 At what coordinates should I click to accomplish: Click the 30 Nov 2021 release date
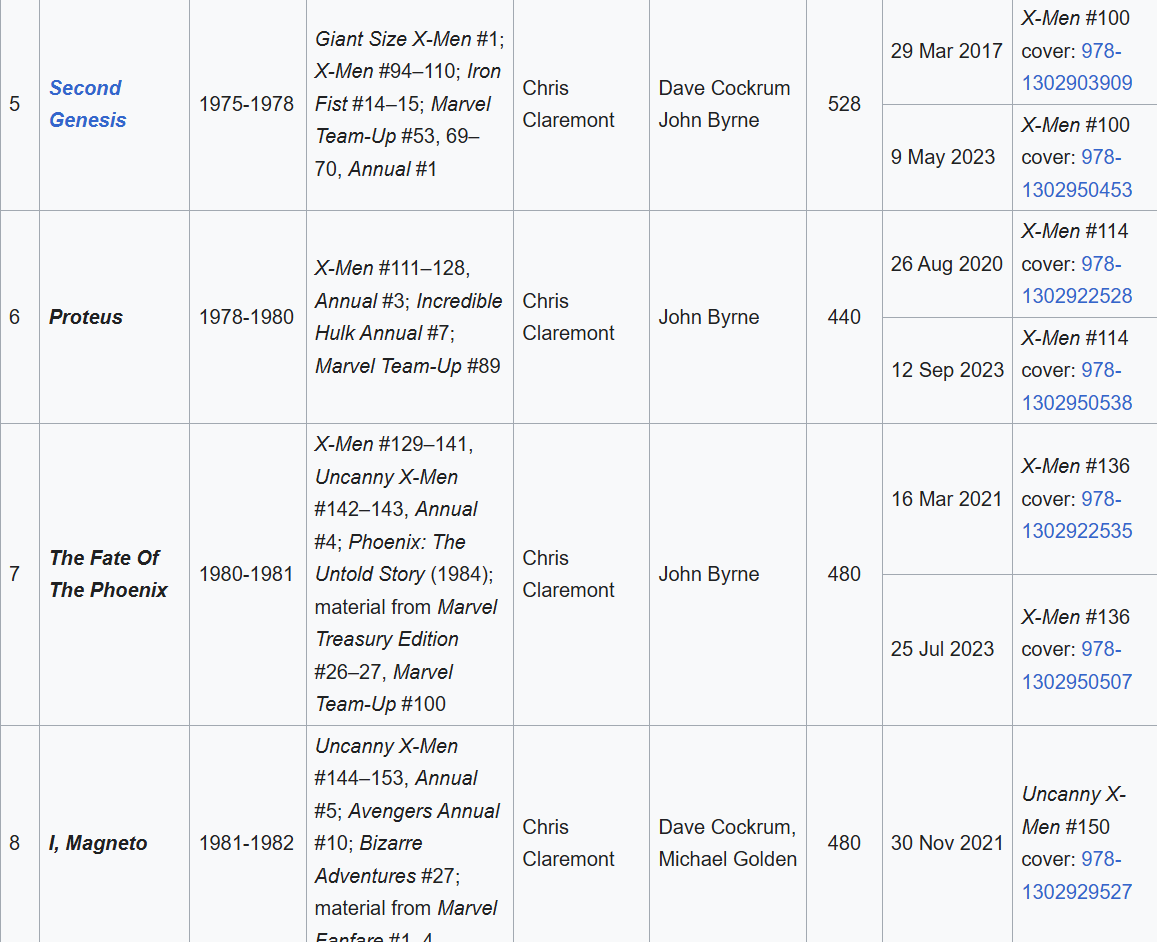(946, 843)
